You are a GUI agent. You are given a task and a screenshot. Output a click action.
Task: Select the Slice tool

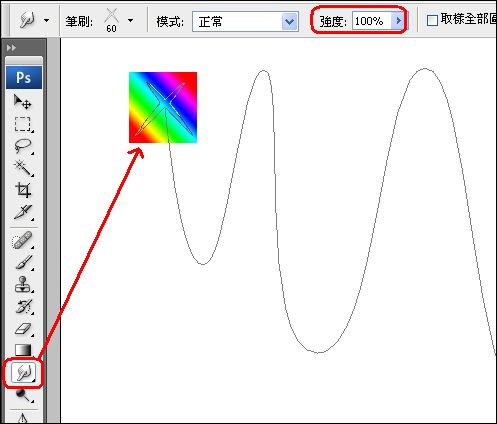(x=23, y=212)
